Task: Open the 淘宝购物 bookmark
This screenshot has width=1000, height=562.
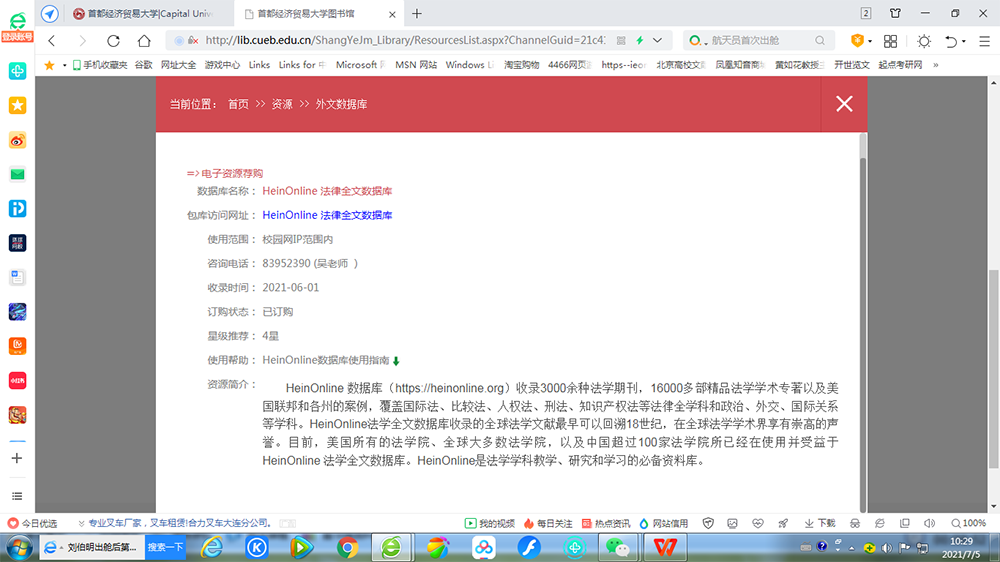Action: pos(521,65)
